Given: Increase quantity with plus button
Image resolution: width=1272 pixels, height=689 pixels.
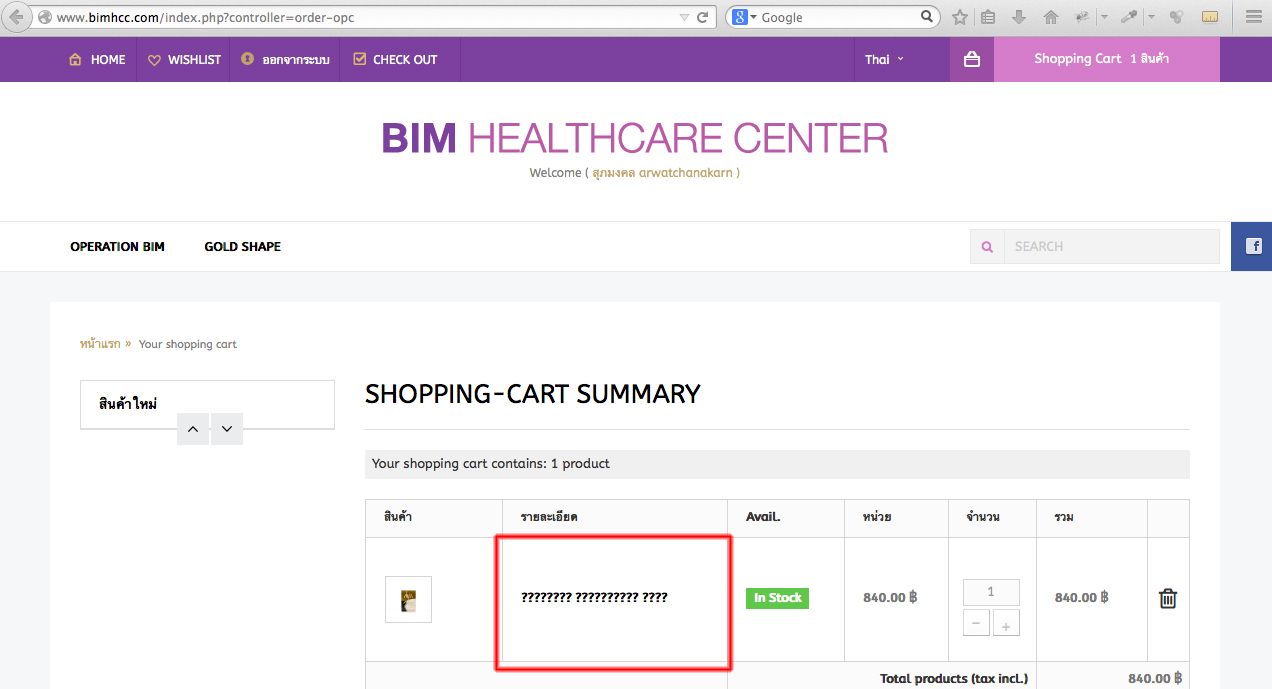Looking at the screenshot, I should point(1006,622).
